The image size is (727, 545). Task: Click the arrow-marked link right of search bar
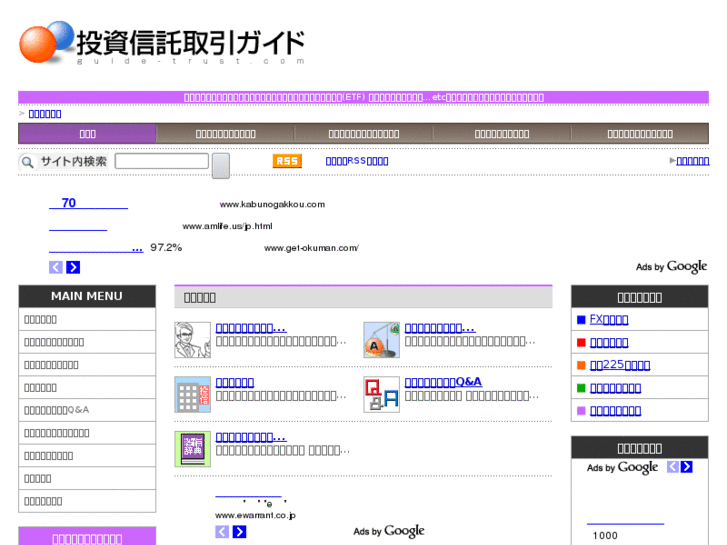693,161
